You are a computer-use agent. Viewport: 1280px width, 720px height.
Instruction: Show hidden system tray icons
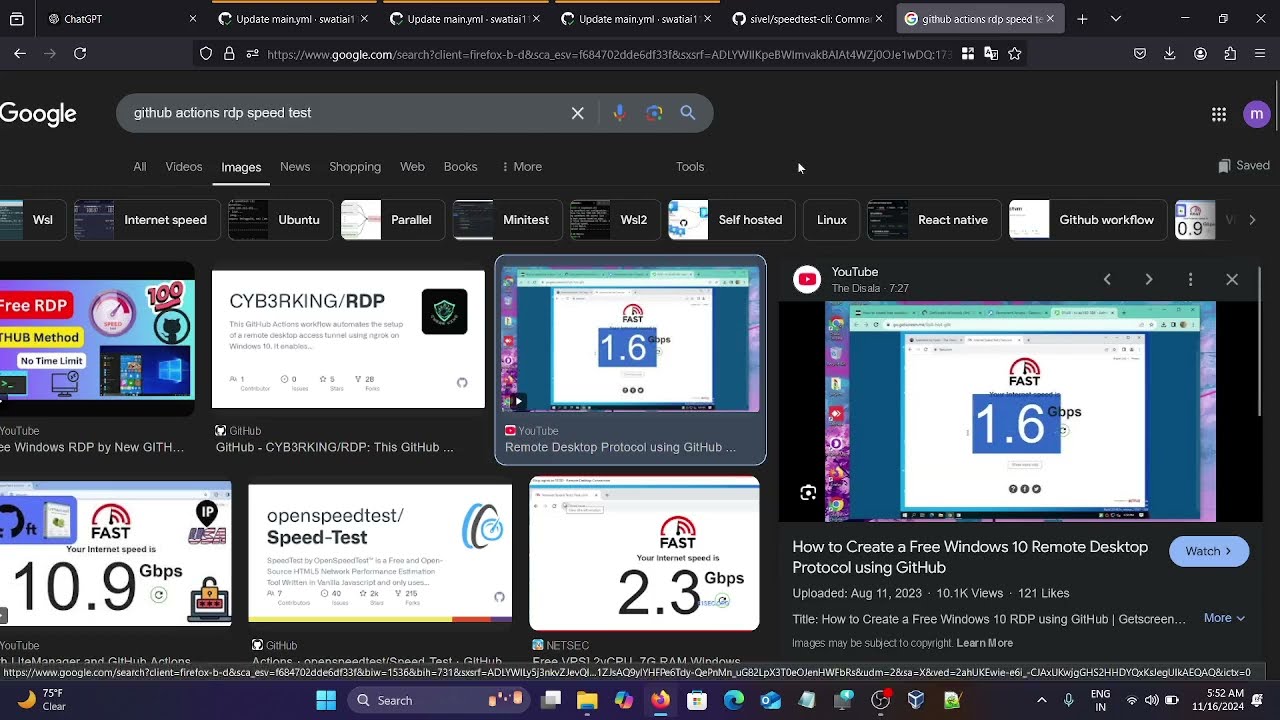click(1041, 700)
